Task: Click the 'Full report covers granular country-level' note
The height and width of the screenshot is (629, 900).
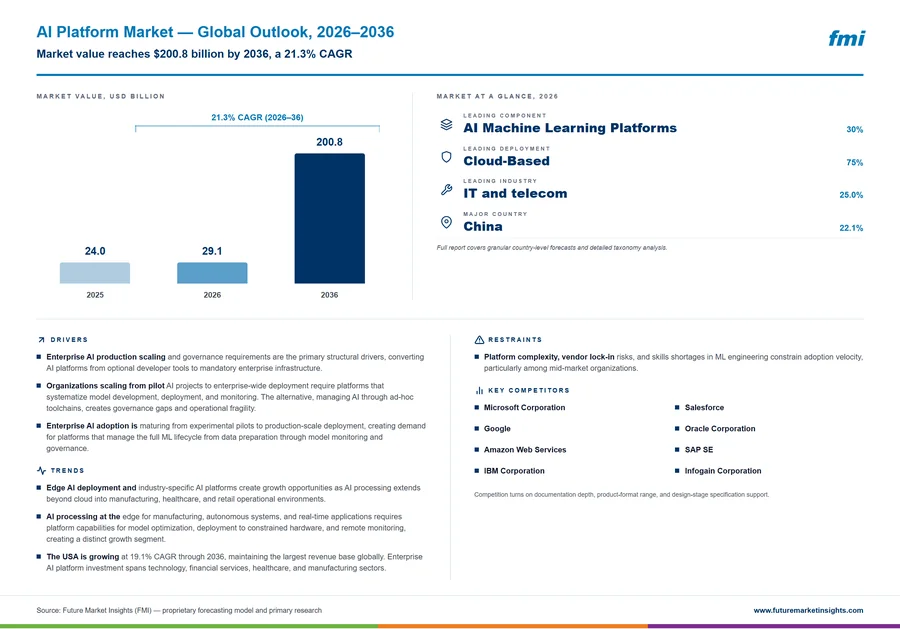Action: coord(552,248)
